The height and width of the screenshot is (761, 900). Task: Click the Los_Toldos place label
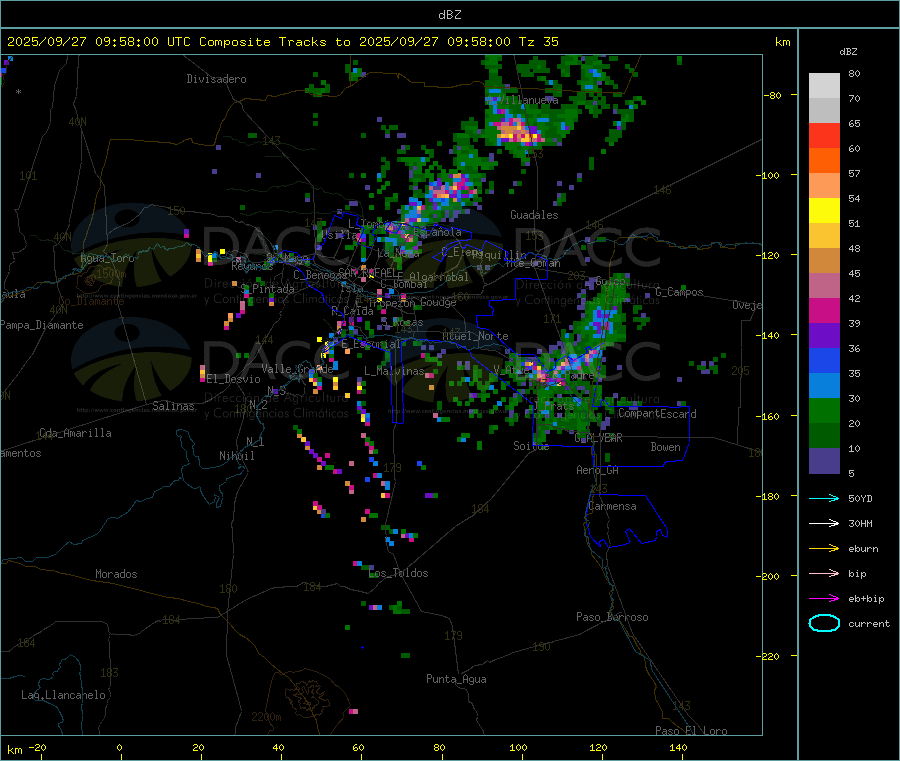[x=398, y=573]
